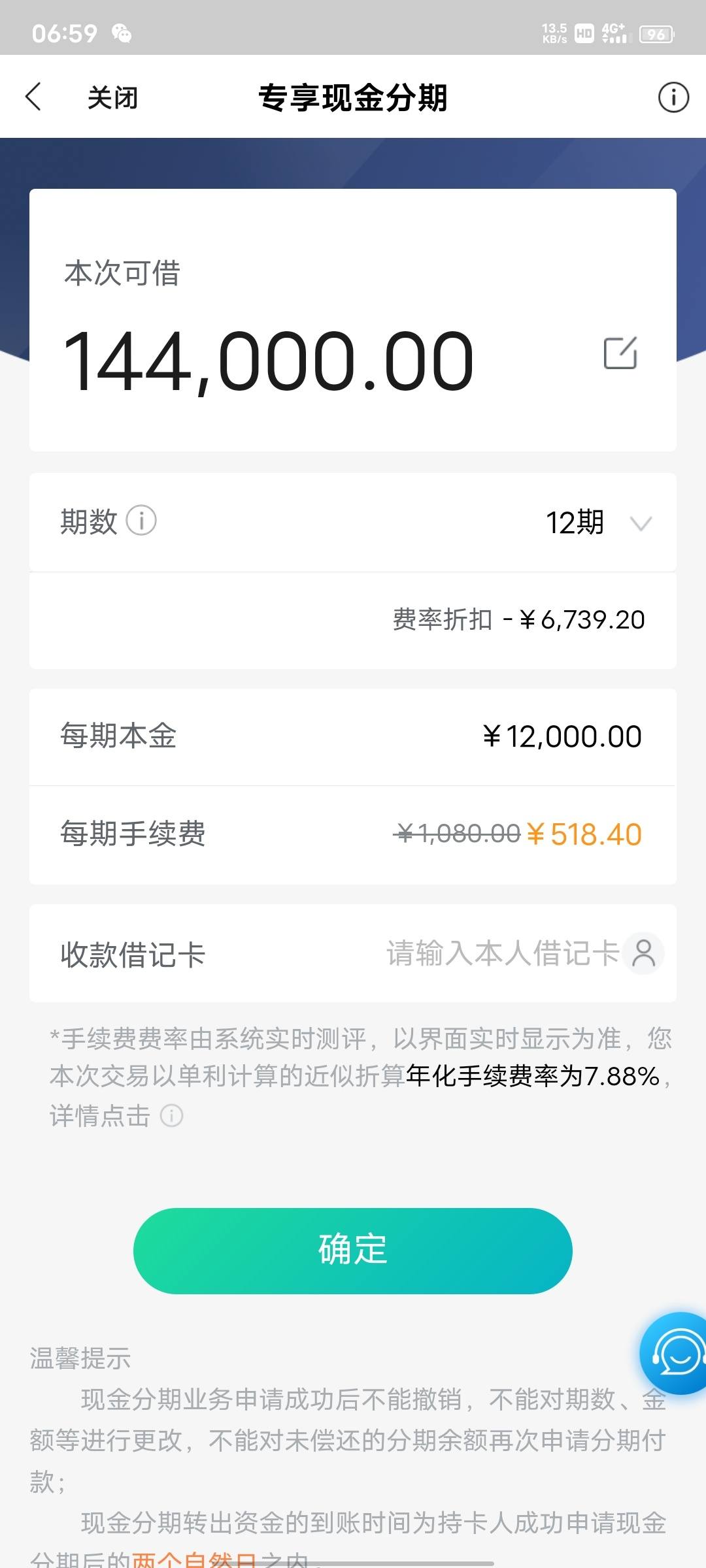Tap the contact person icon in 收款借记卡
Viewport: 706px width, 1568px height.
(x=644, y=953)
